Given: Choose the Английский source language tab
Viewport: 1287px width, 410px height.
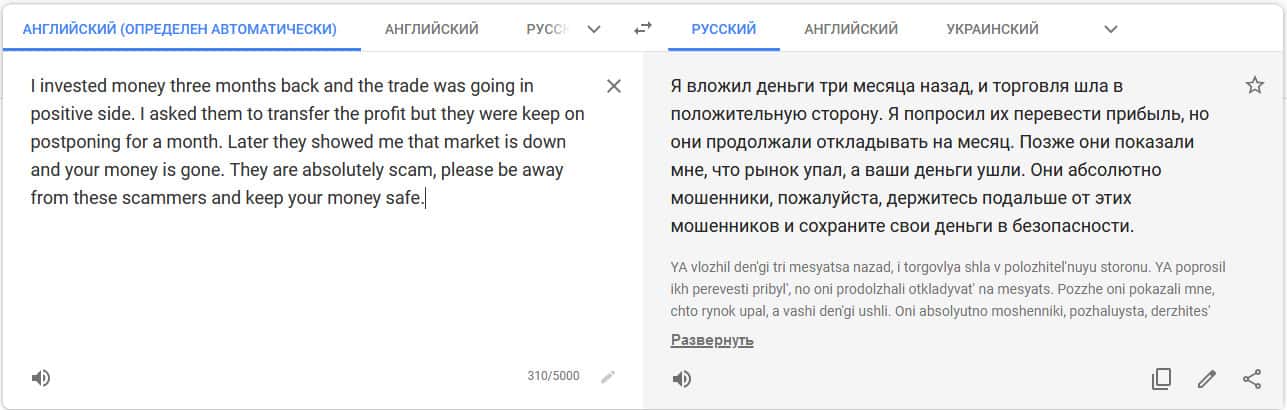Looking at the screenshot, I should tap(432, 29).
